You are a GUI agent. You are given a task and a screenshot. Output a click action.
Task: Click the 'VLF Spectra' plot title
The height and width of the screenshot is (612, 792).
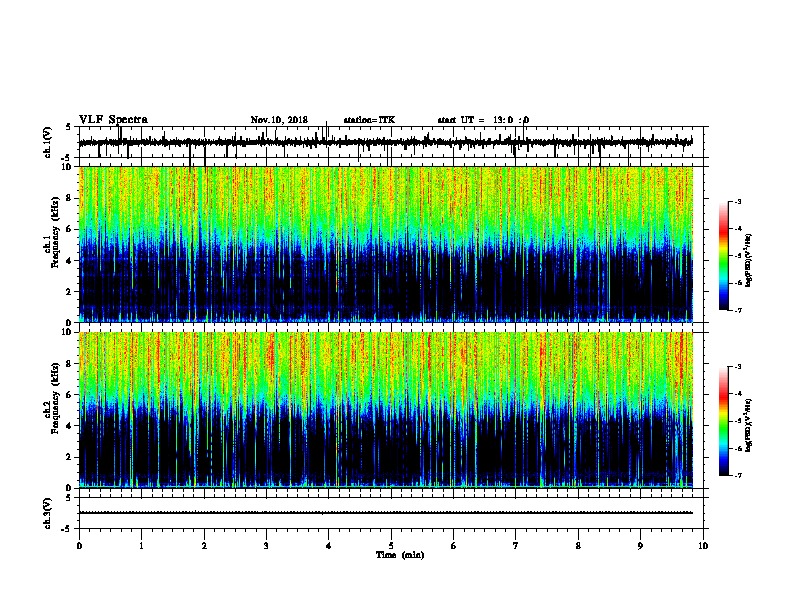click(x=113, y=120)
